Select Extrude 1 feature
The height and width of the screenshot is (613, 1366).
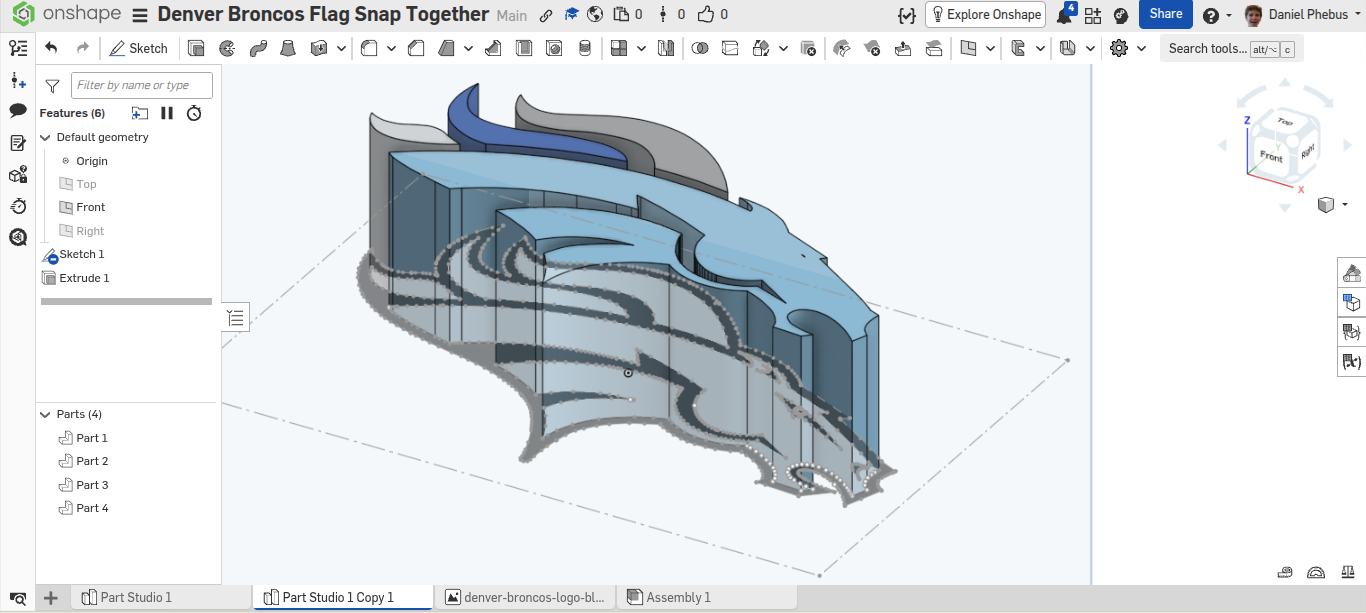[x=84, y=278]
